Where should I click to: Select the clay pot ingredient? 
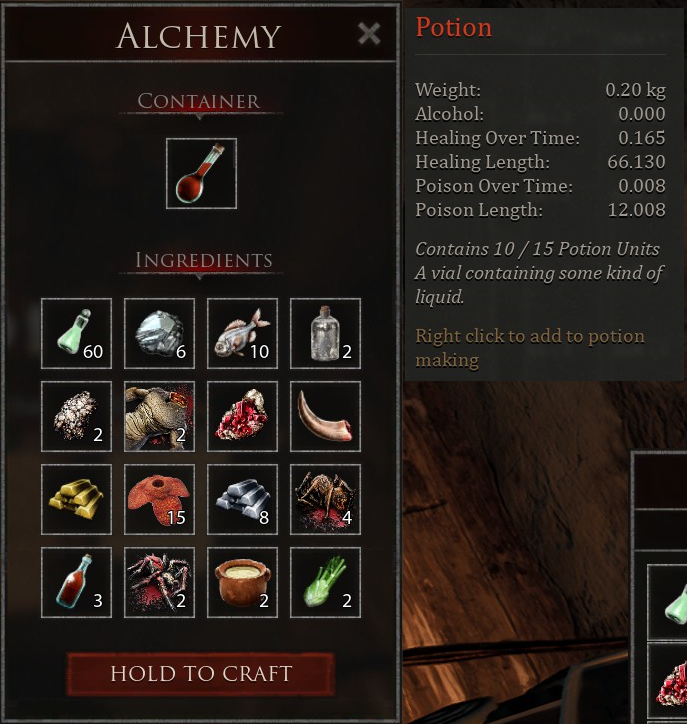(242, 583)
